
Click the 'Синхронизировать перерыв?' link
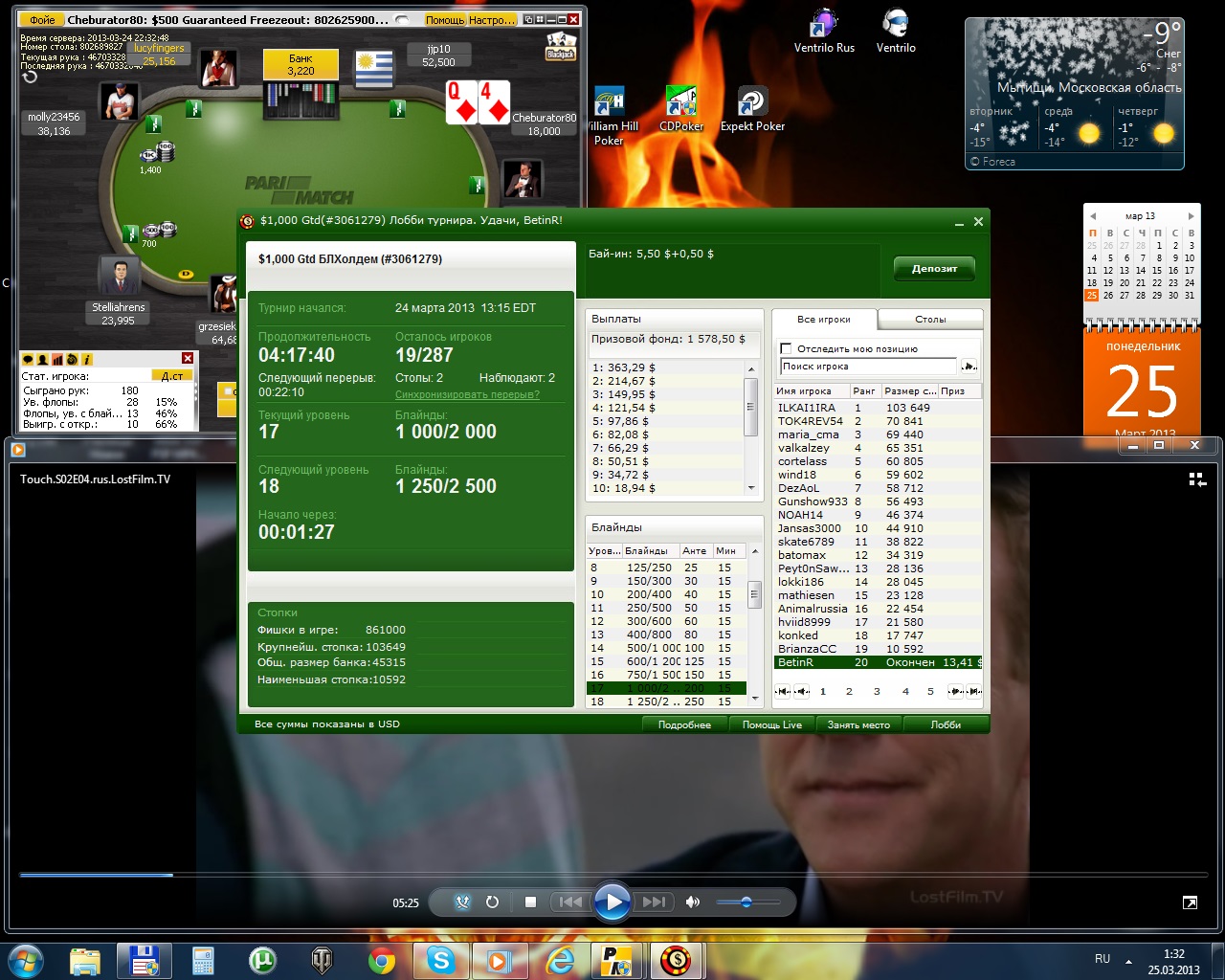[467, 394]
